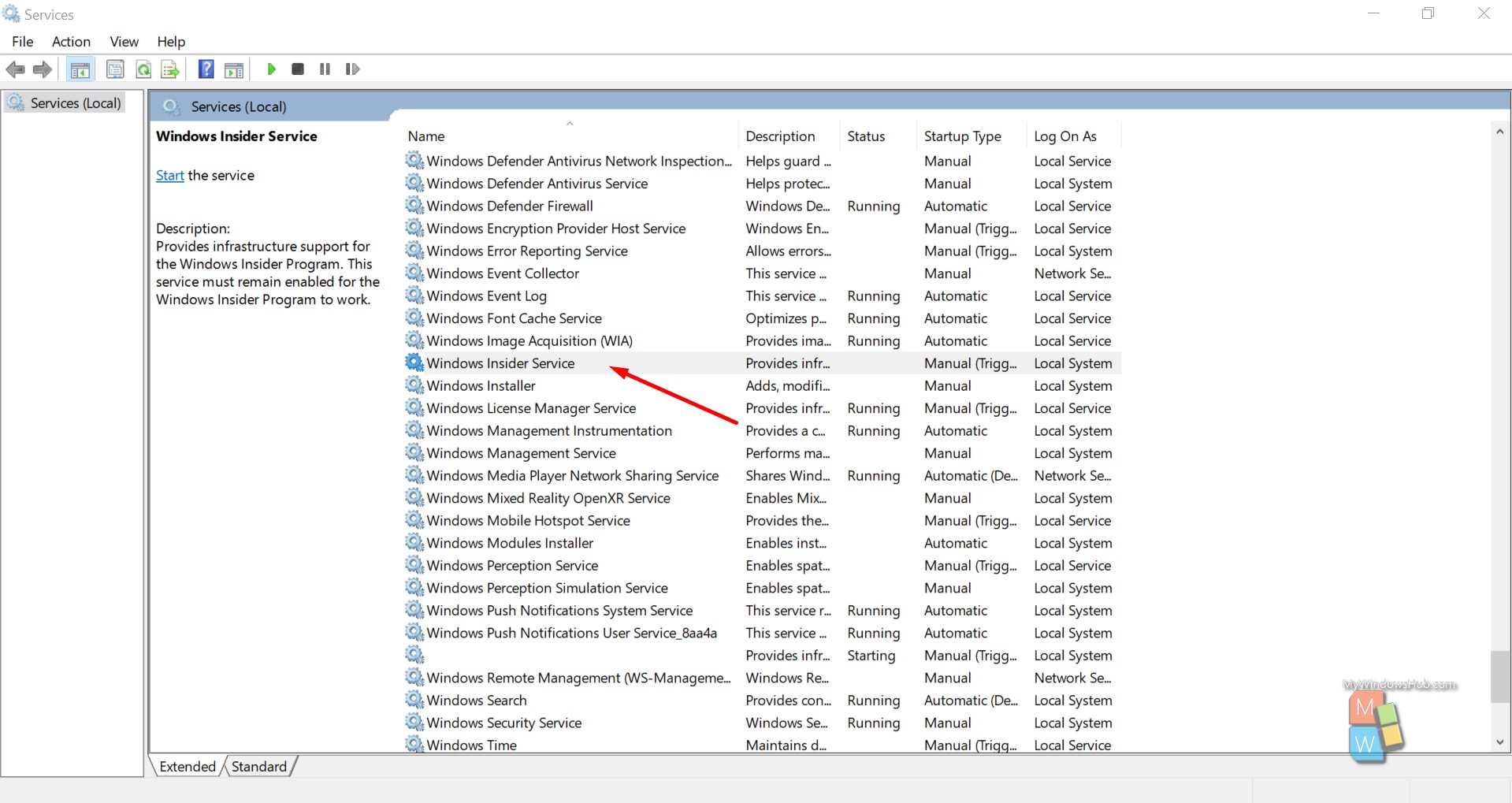
Task: Click the Export List toolbar icon
Action: point(170,69)
